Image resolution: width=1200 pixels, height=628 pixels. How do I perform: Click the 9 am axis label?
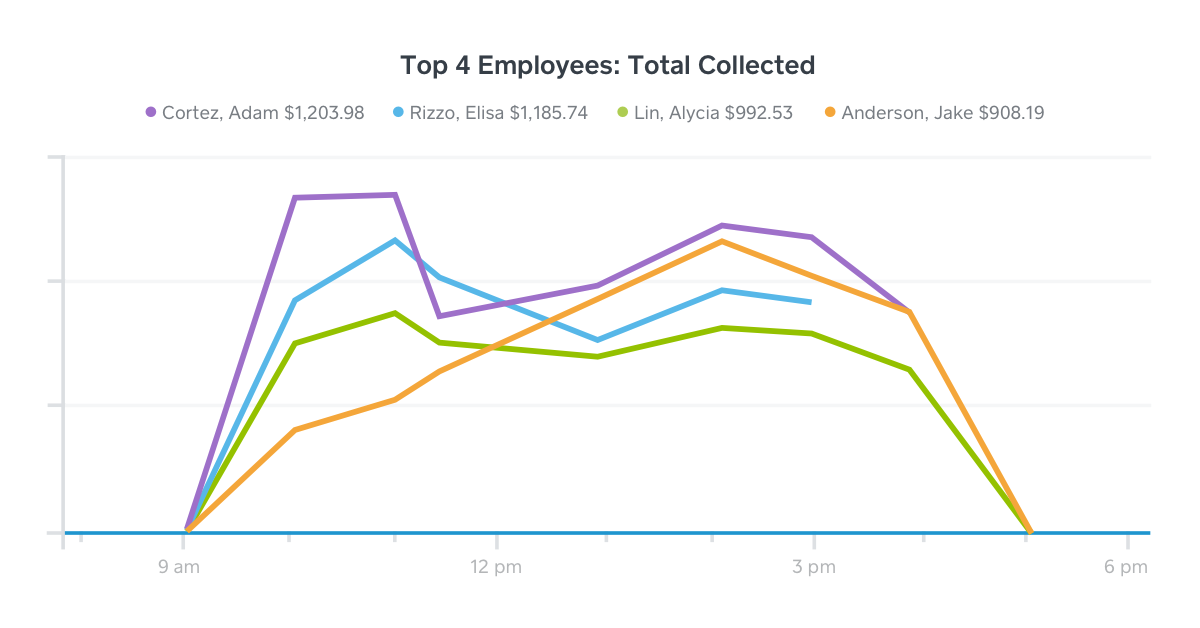[x=179, y=568]
